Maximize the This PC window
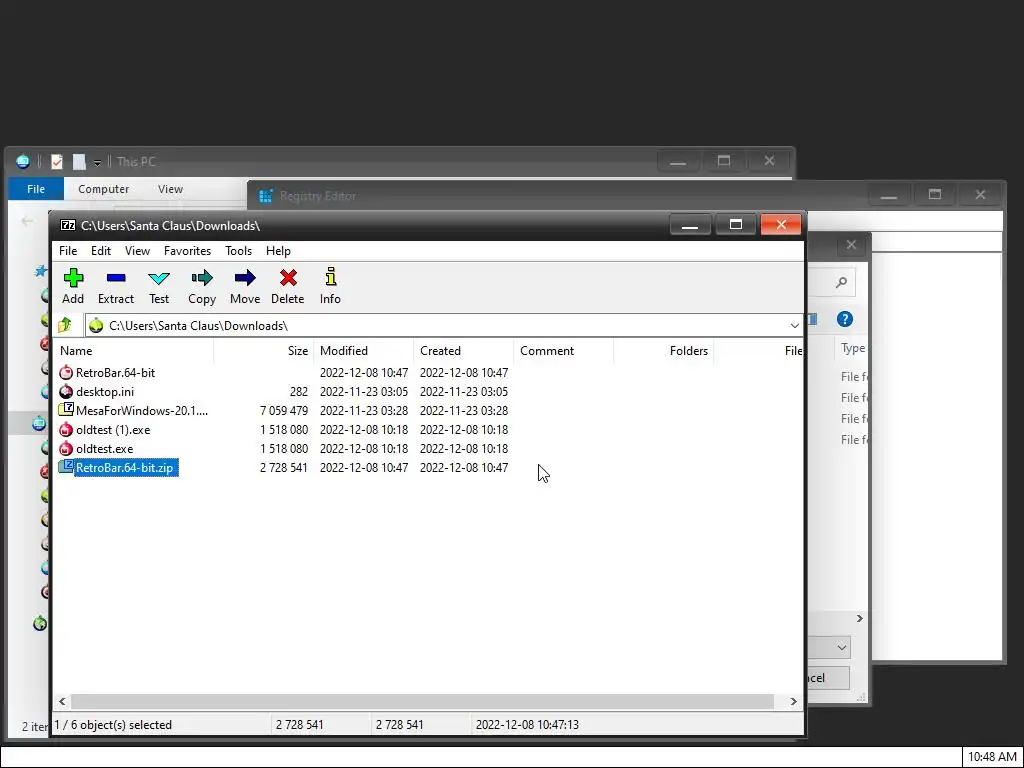Image resolution: width=1024 pixels, height=768 pixels. (x=724, y=161)
